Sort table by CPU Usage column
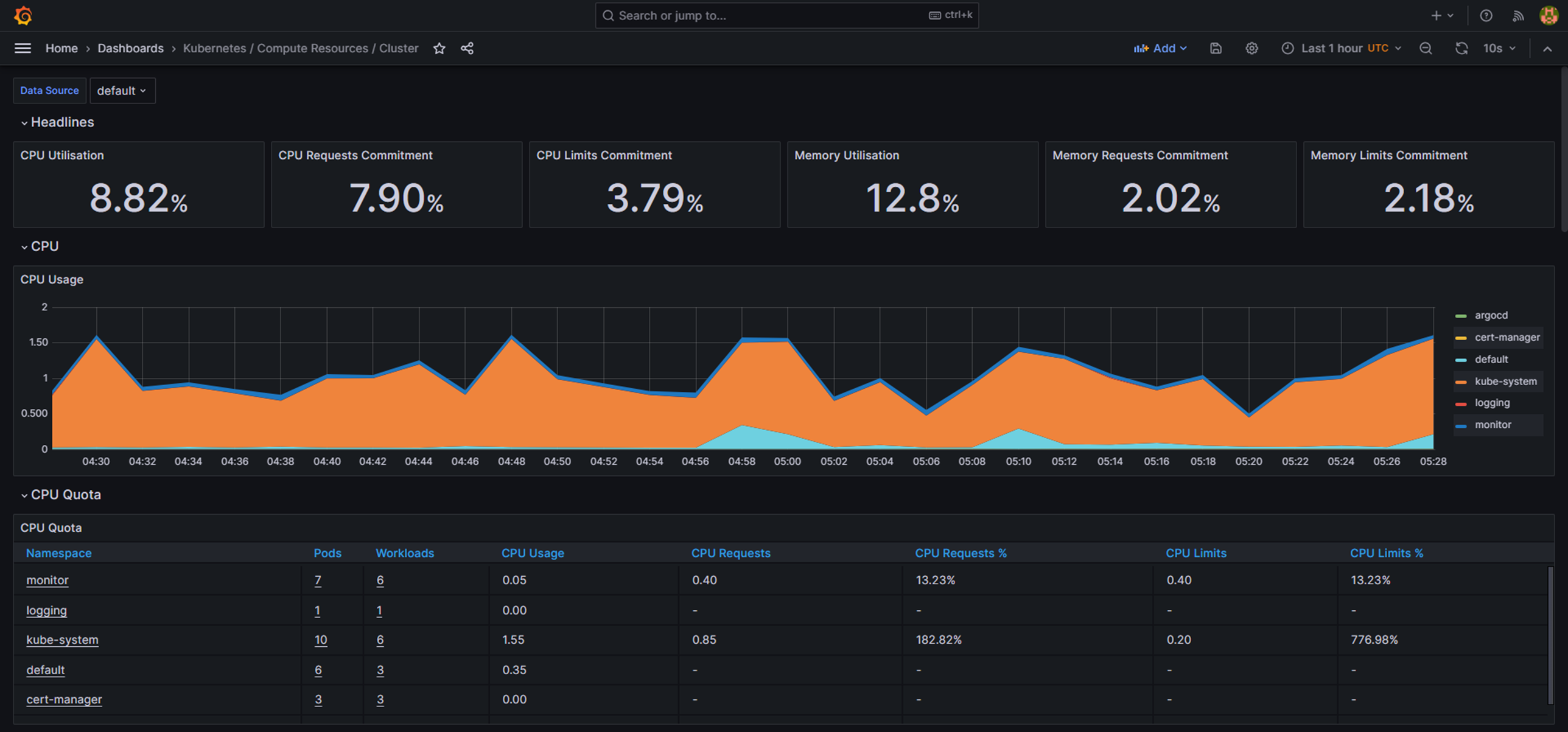The width and height of the screenshot is (1568, 732). tap(532, 553)
